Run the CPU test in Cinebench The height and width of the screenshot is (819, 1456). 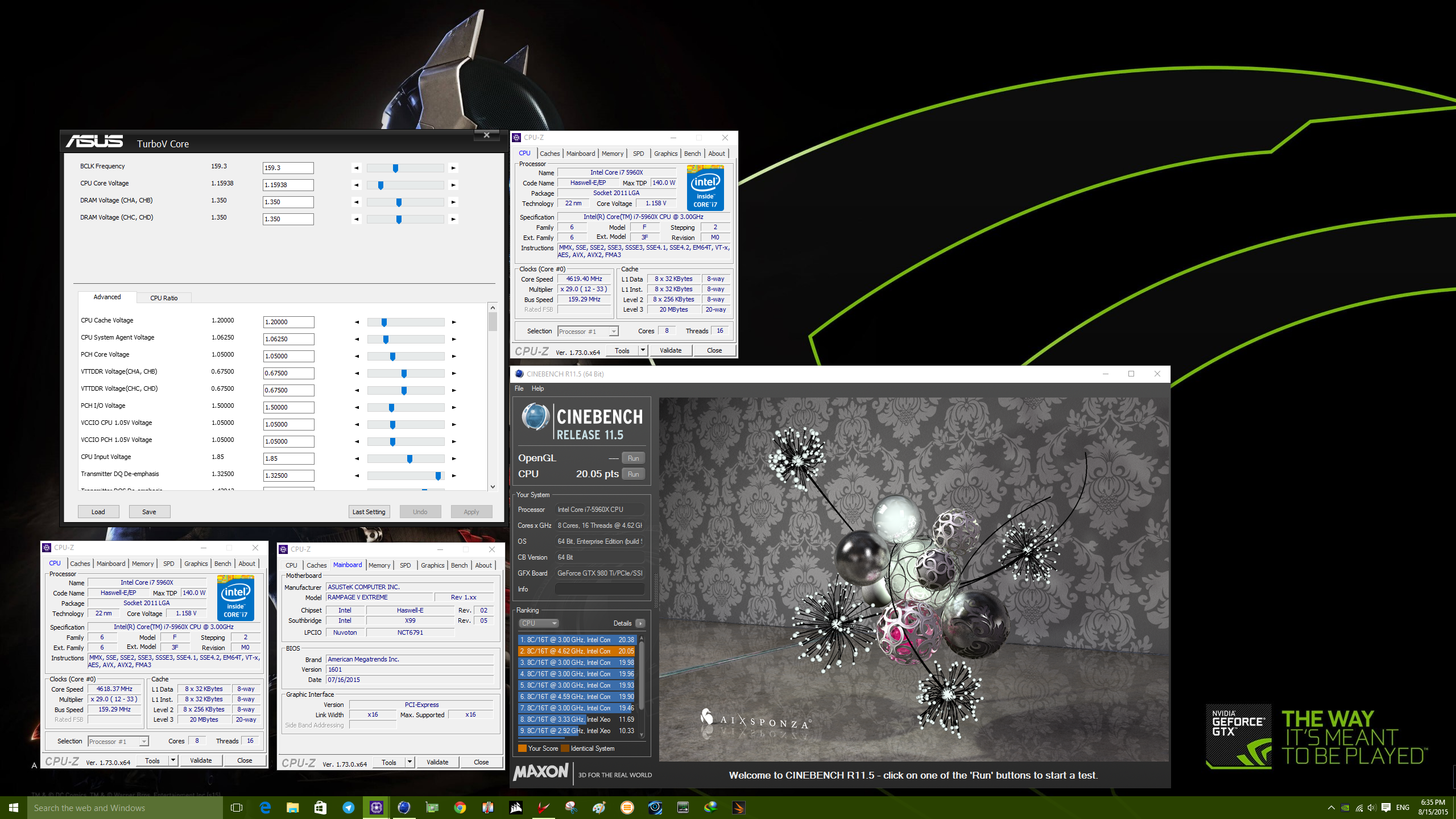pos(633,474)
